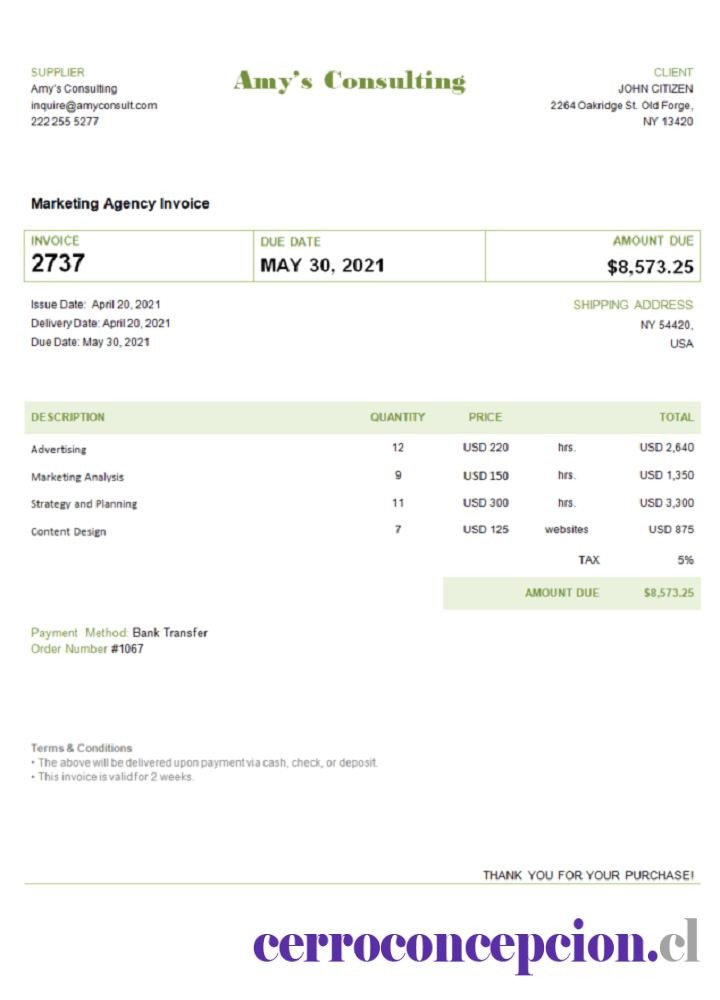Image resolution: width=720 pixels, height=1000 pixels.
Task: Click the cerroconcepcion.cl watermark link
Action: [x=476, y=944]
